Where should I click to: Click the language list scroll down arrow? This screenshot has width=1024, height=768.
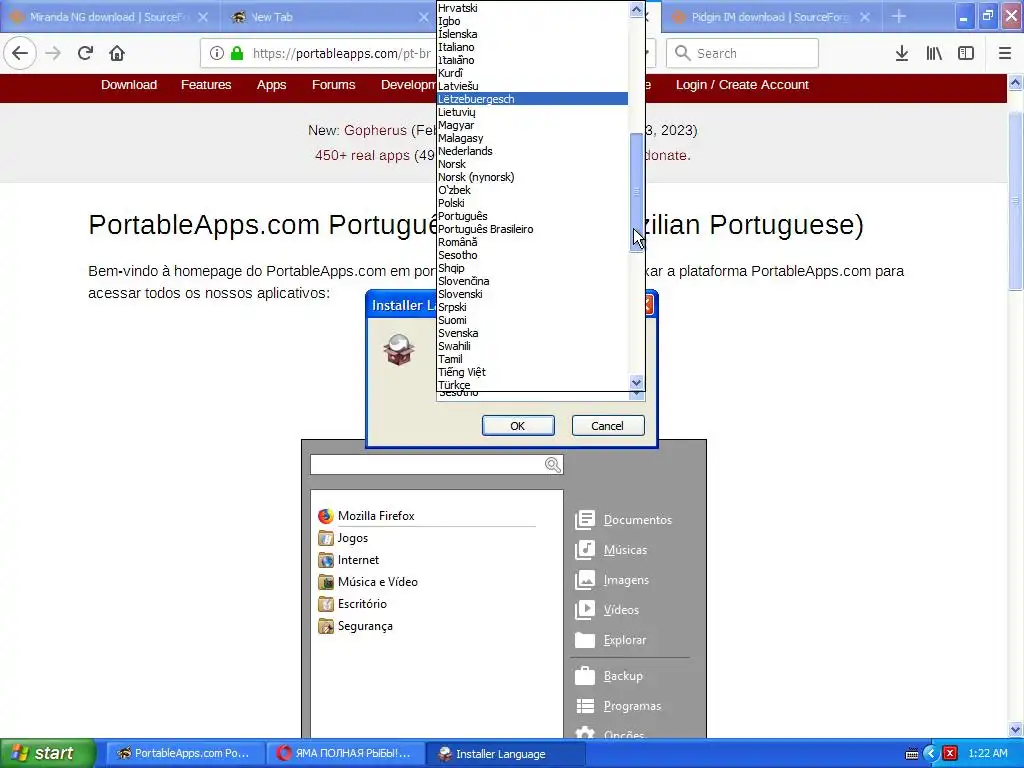pos(637,383)
